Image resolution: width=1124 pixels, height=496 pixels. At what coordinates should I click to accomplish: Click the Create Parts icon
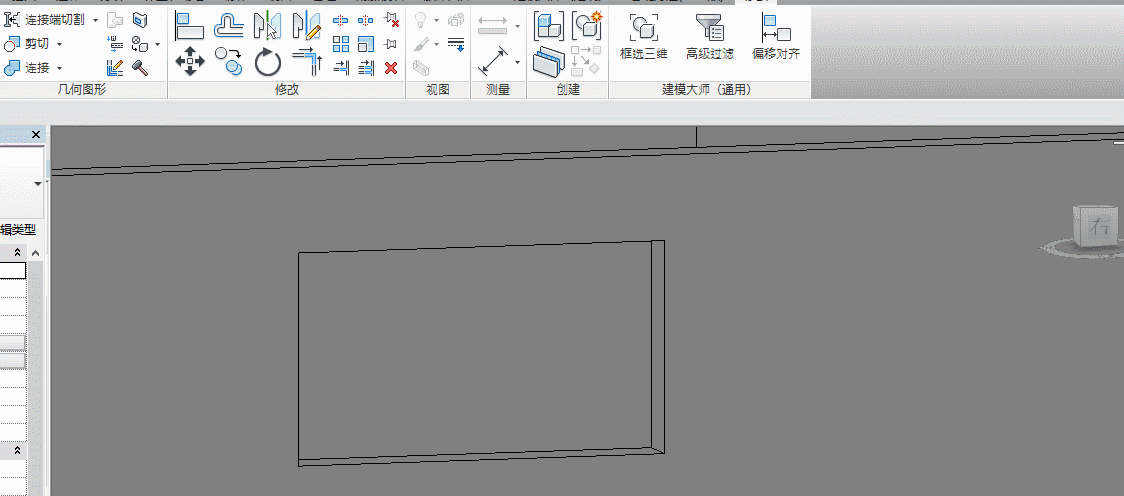coord(548,62)
